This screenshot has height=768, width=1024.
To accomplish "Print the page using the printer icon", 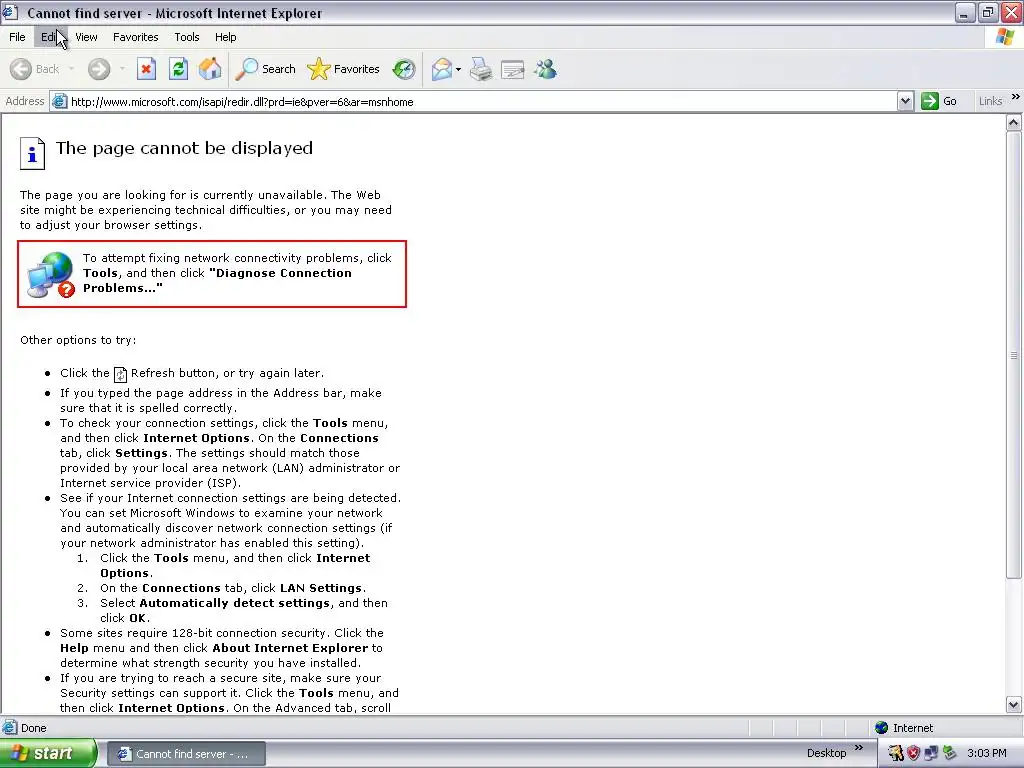I will coord(481,69).
